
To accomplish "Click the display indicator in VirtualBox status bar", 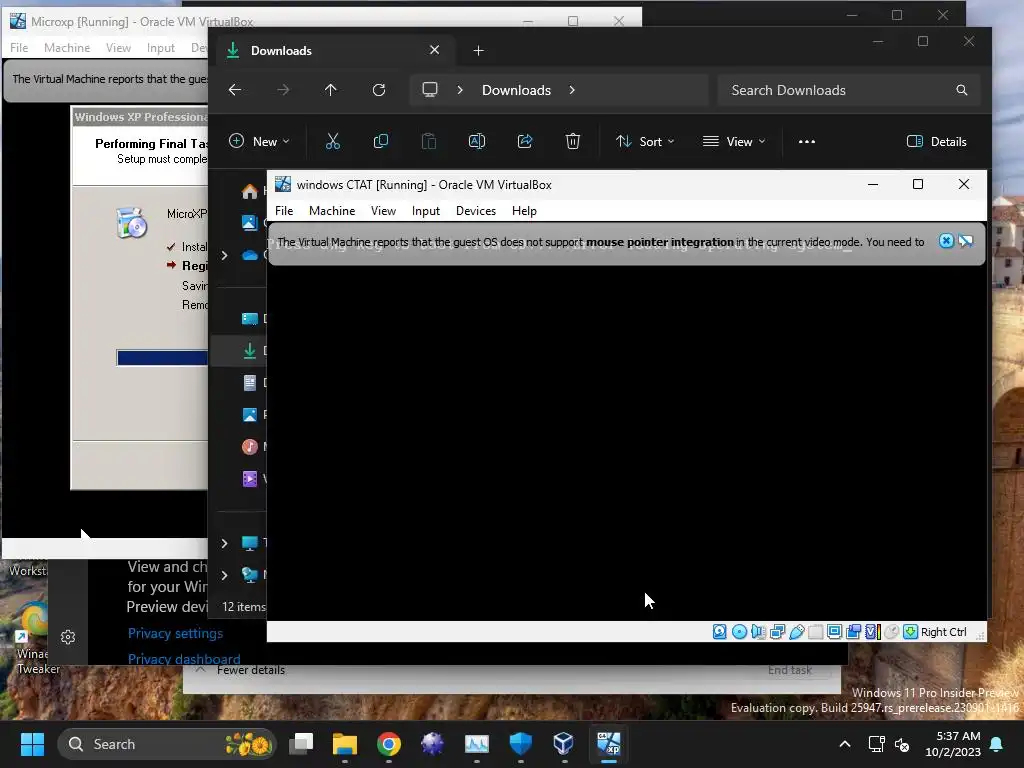I will 835,632.
